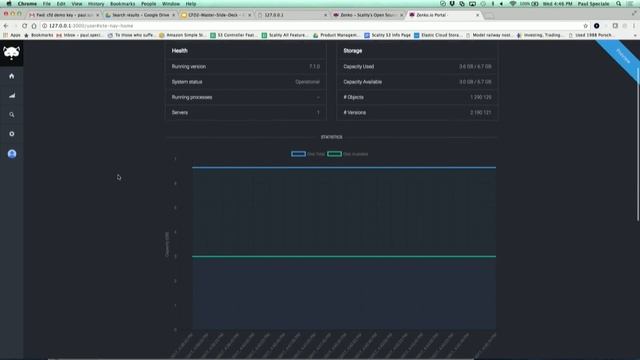Open the statistics chart icon in the sidebar
The image size is (640, 360).
point(11,96)
